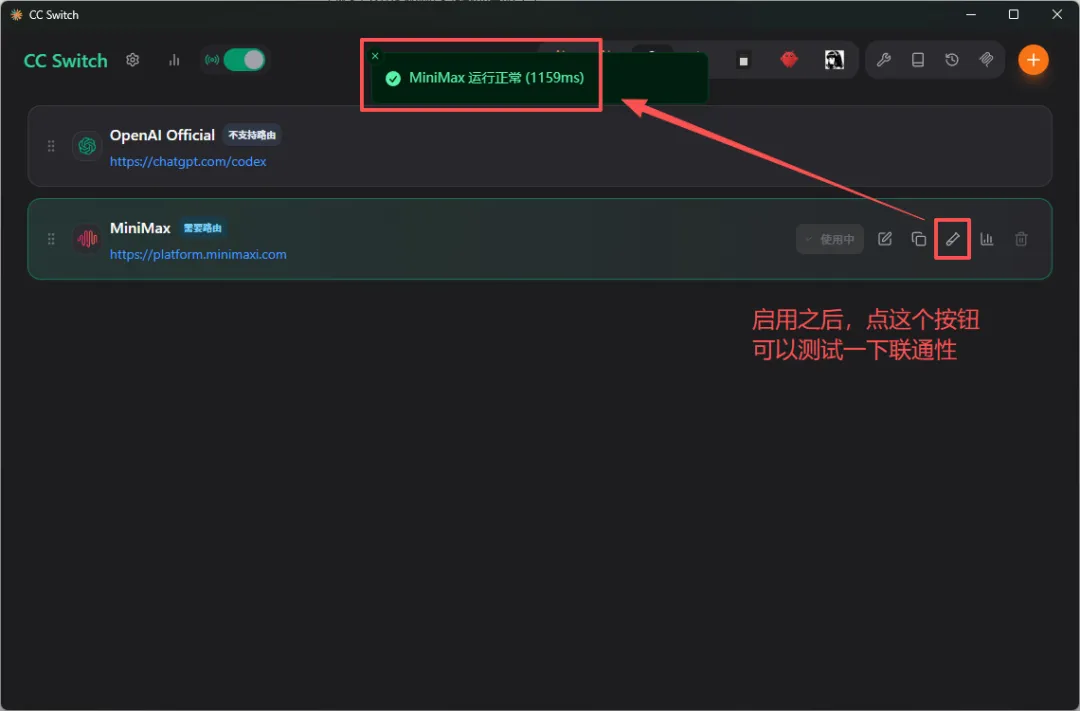
Task: Click the proxy broadcast signal icon
Action: tap(212, 60)
